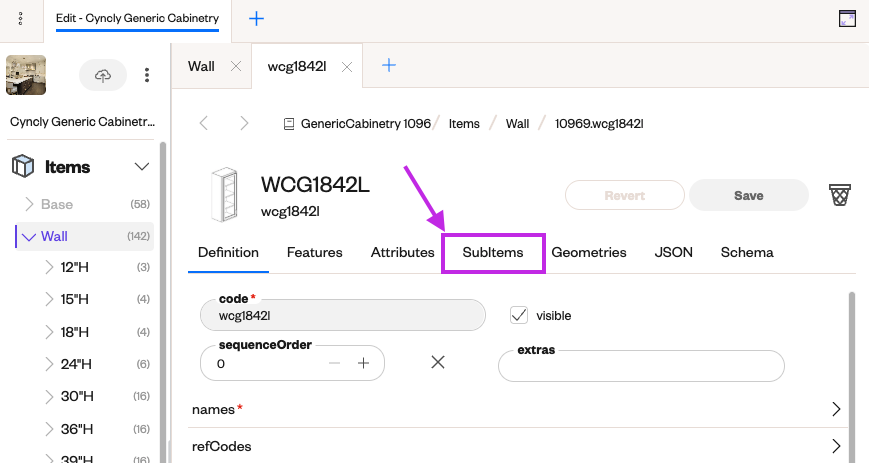Click the Items cube icon
The height and width of the screenshot is (463, 869).
click(x=23, y=166)
